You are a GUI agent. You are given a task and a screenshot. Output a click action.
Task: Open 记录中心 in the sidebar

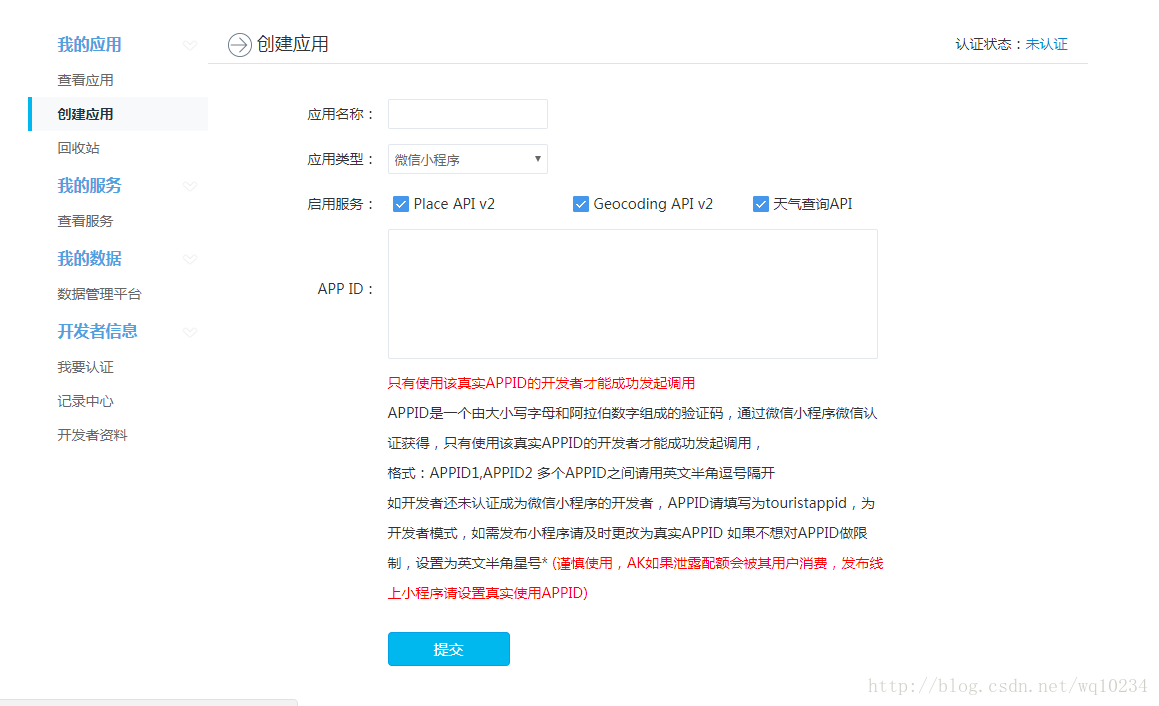tap(86, 401)
